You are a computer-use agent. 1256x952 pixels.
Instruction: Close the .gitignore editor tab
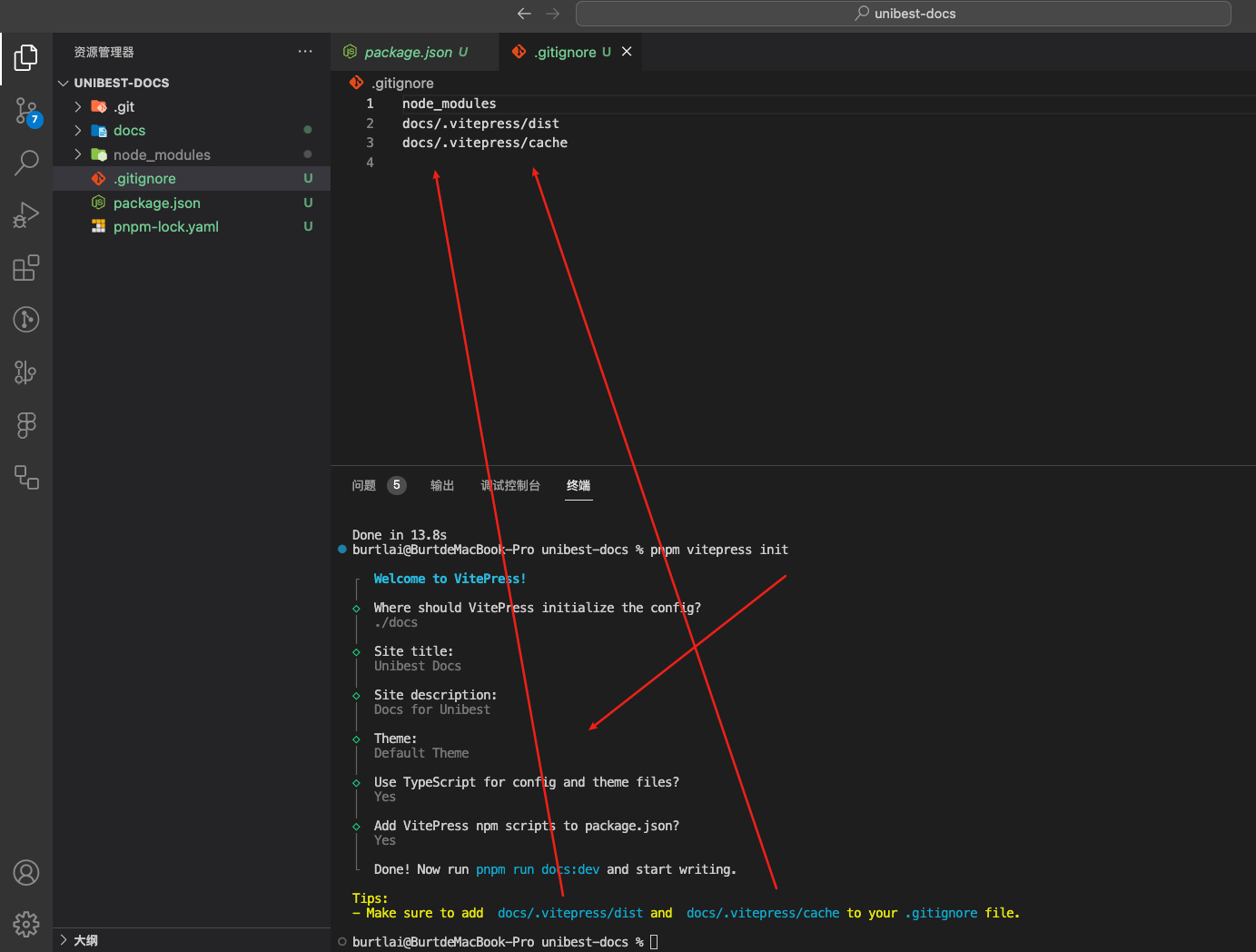click(x=627, y=52)
